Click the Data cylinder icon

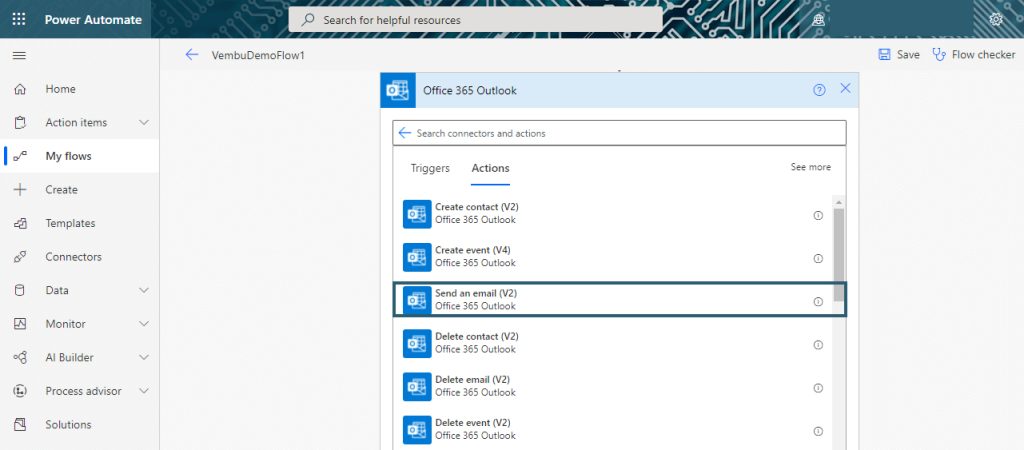click(20, 290)
